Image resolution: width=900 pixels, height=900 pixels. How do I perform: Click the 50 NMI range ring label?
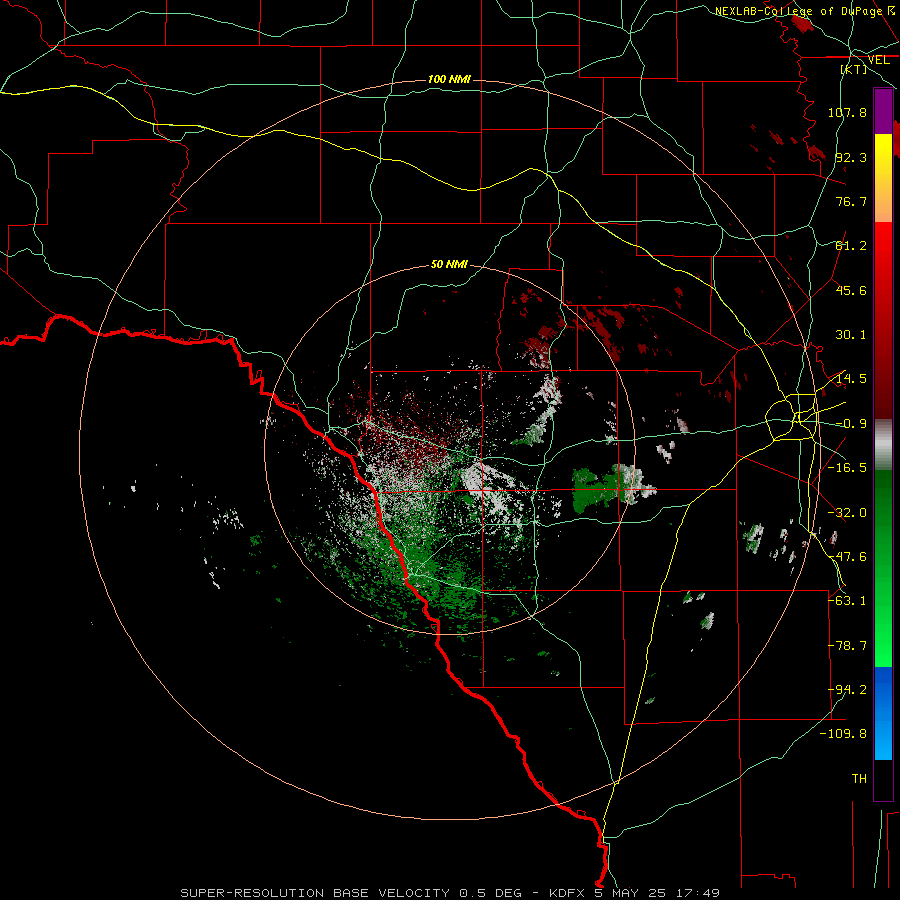click(449, 264)
